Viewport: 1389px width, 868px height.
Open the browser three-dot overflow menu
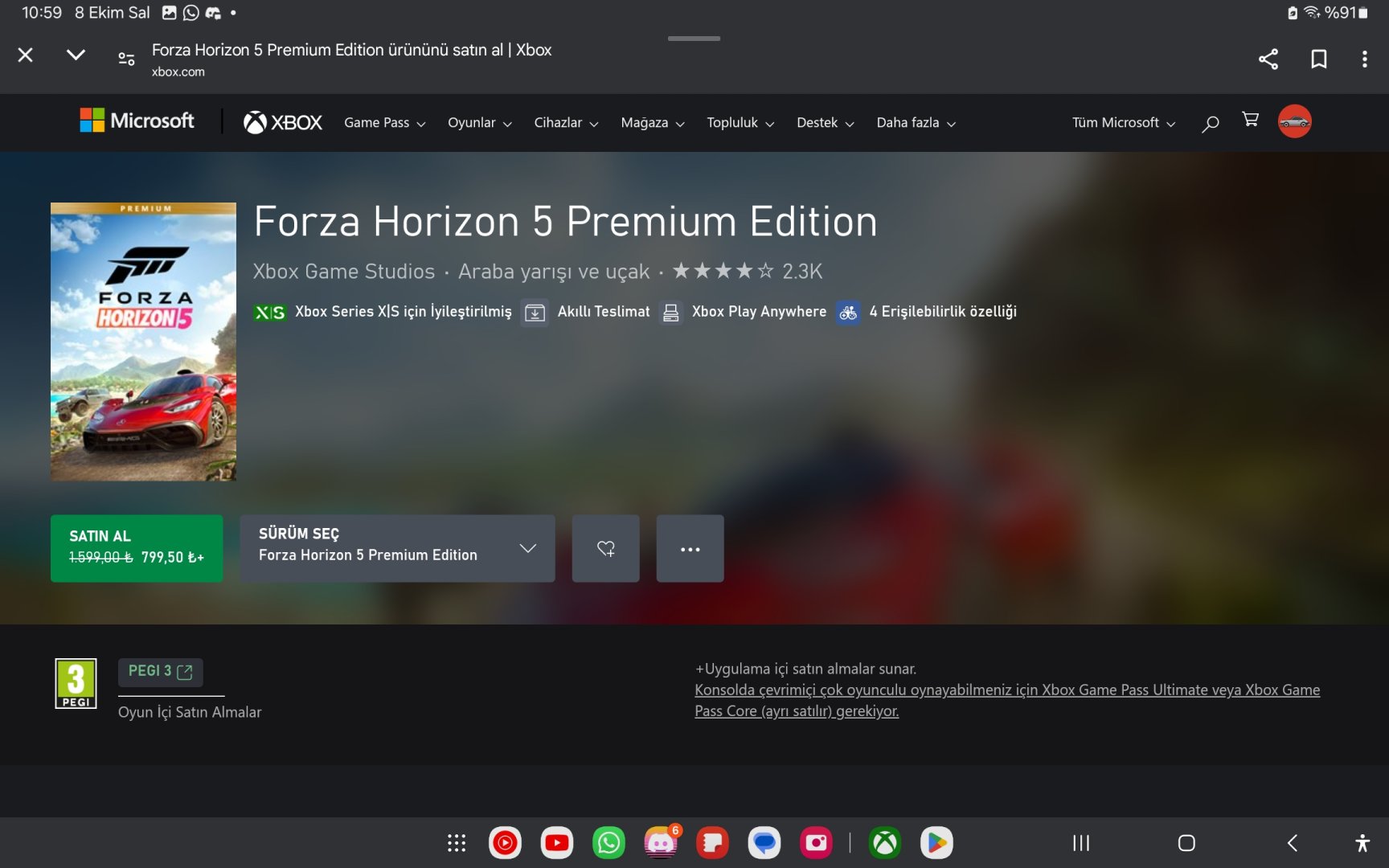[x=1365, y=59]
